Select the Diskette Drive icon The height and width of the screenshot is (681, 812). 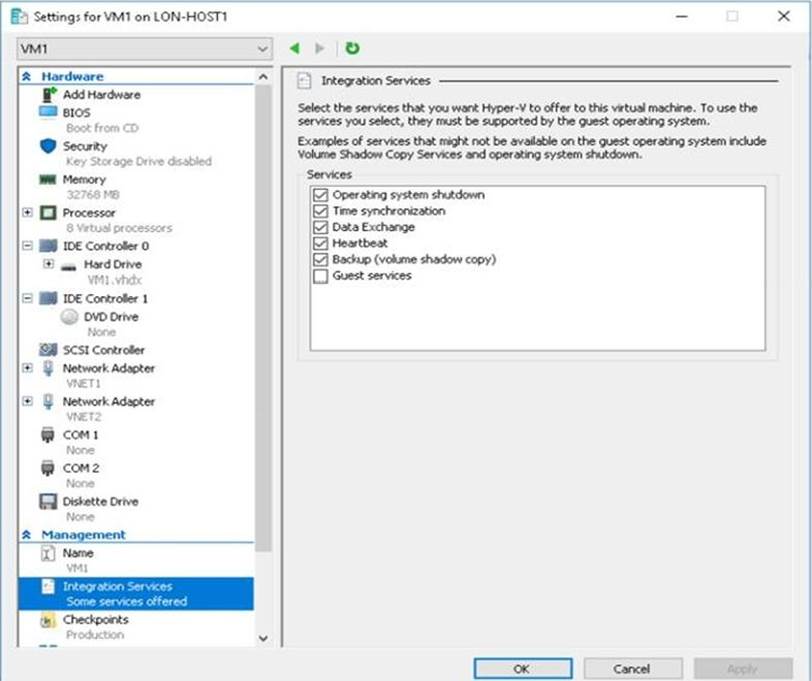pyautogui.click(x=47, y=502)
